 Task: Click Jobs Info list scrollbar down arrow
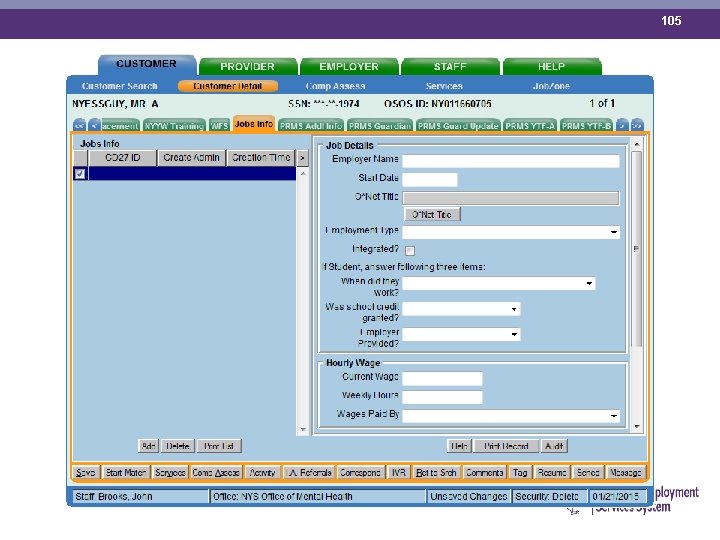pos(303,430)
